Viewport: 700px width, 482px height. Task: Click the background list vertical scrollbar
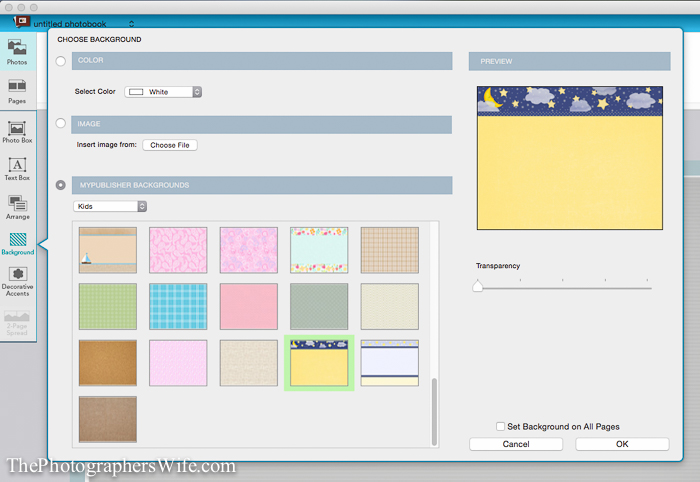click(x=434, y=411)
